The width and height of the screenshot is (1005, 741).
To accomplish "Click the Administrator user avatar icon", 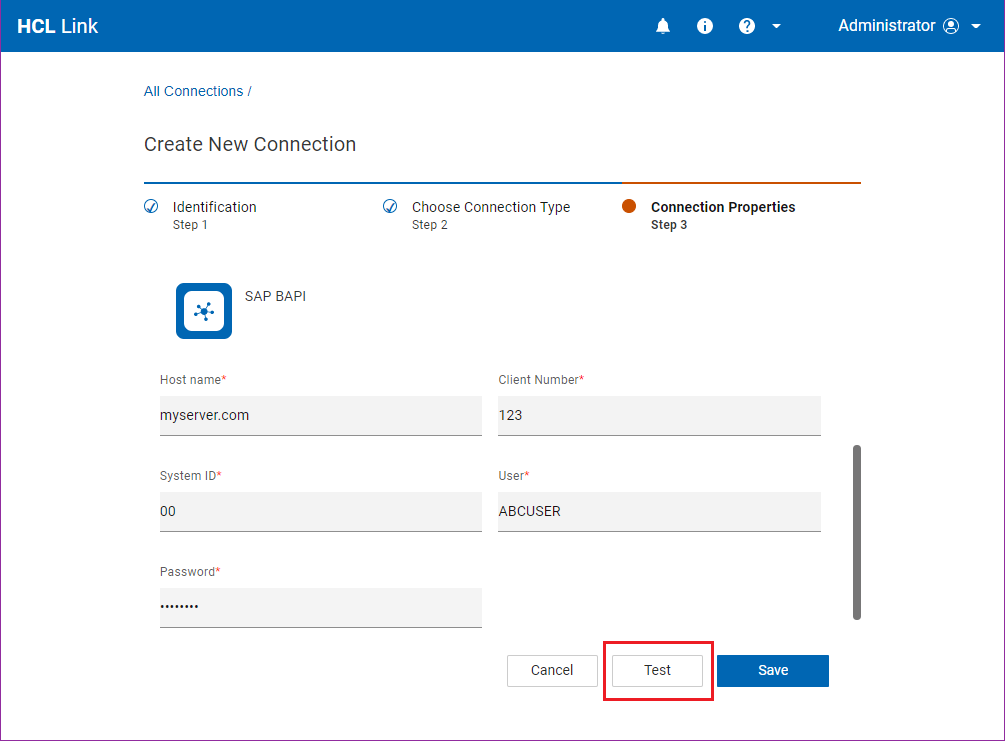I will [951, 26].
